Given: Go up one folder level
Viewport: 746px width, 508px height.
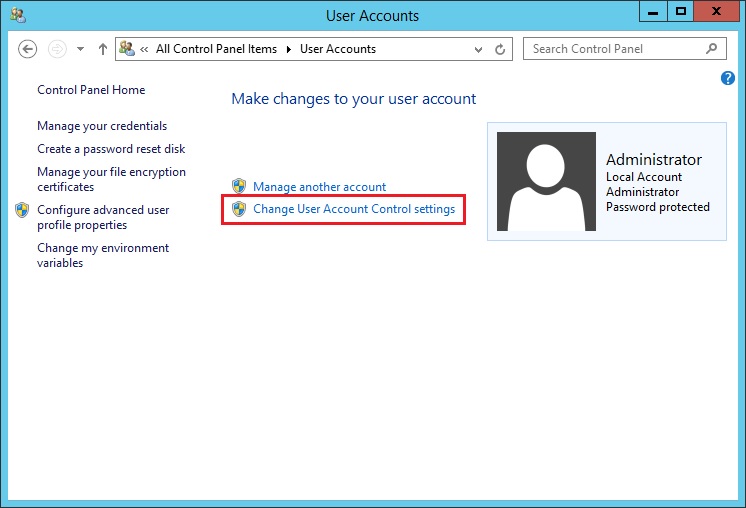Looking at the screenshot, I should (103, 49).
